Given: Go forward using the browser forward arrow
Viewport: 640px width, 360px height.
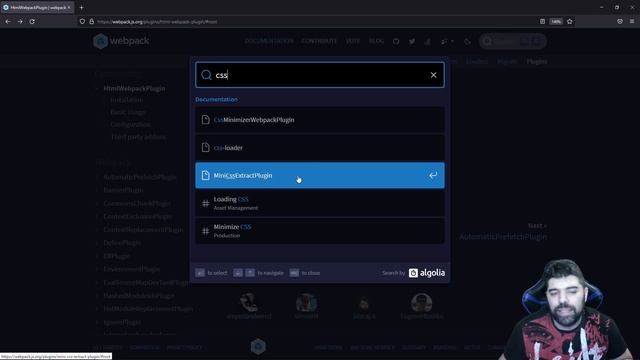Looking at the screenshot, I should 20,21.
